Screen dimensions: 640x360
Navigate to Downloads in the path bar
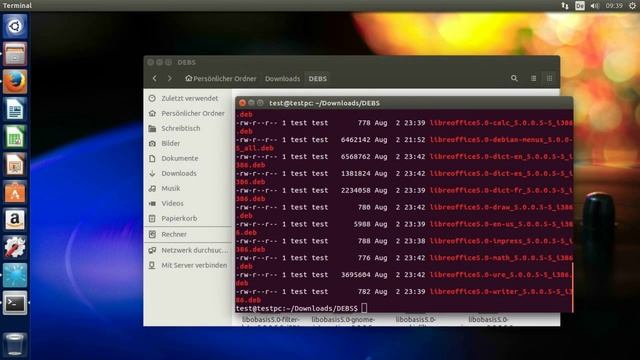[282, 78]
